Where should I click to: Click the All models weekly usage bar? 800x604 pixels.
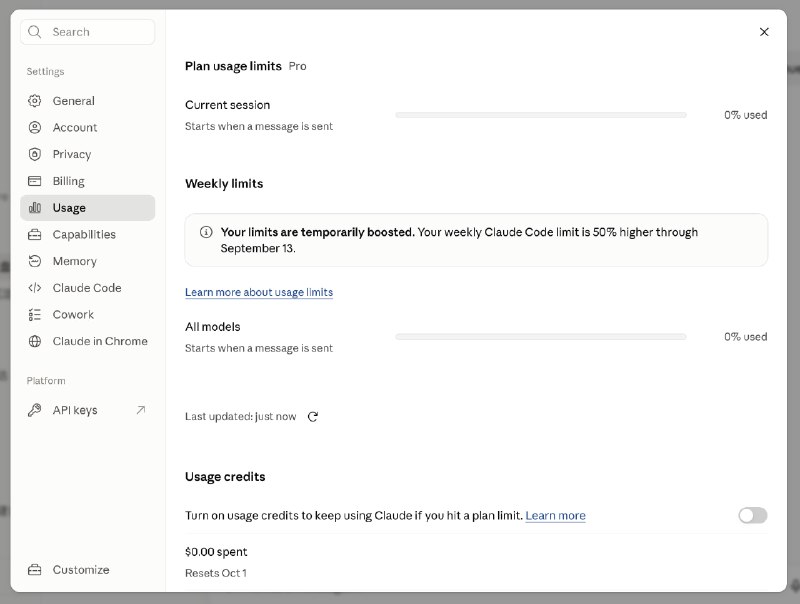(x=541, y=337)
